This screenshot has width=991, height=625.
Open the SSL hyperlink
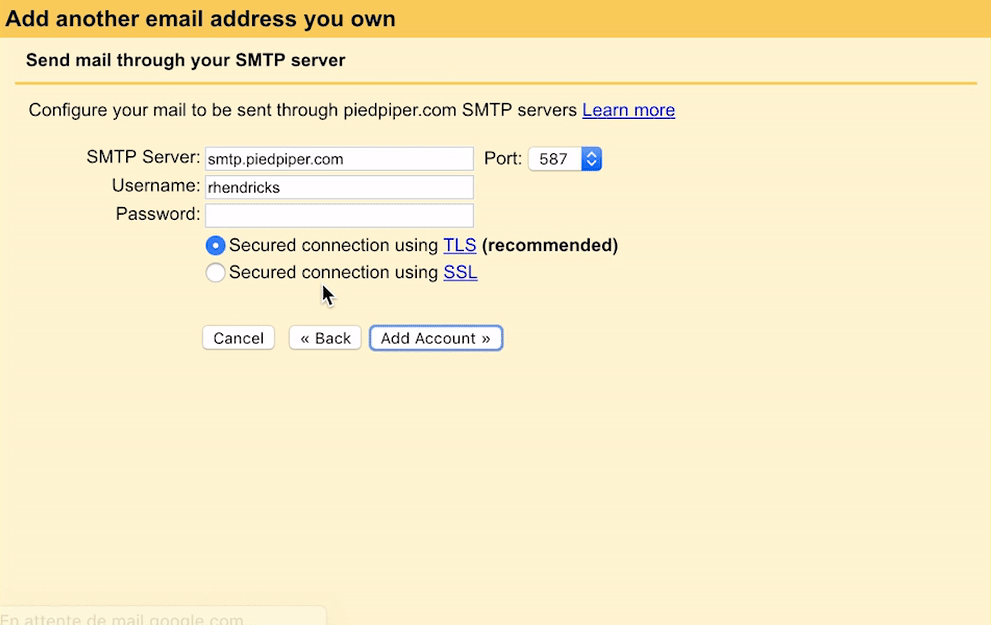460,273
